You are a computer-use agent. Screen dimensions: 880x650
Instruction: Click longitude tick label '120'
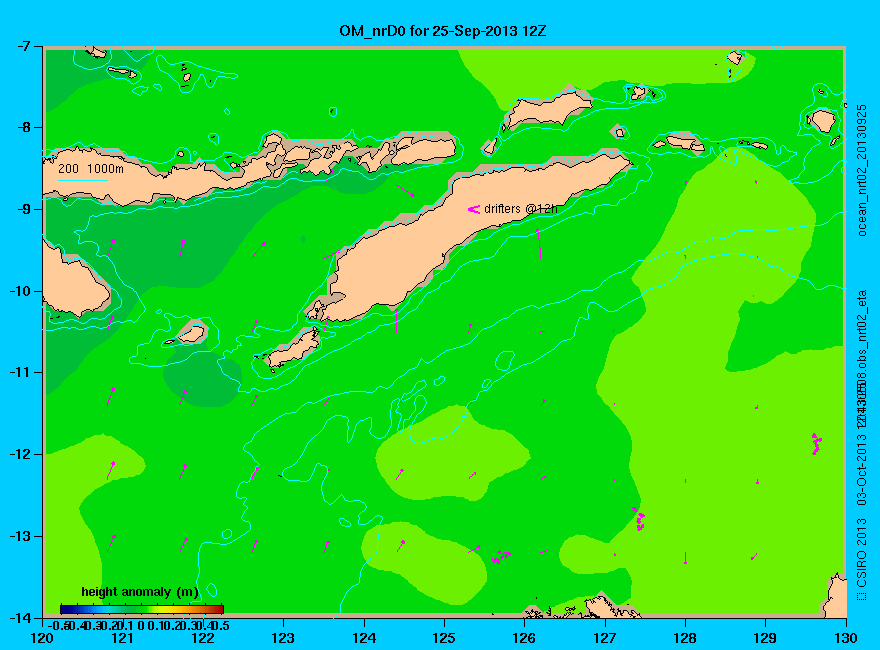tap(43, 638)
